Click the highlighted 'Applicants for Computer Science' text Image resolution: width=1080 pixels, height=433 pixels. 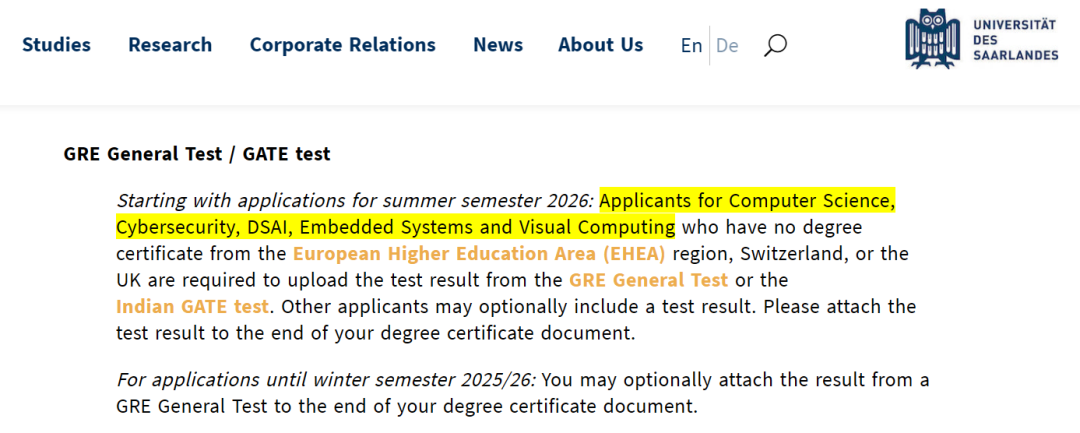point(747,201)
